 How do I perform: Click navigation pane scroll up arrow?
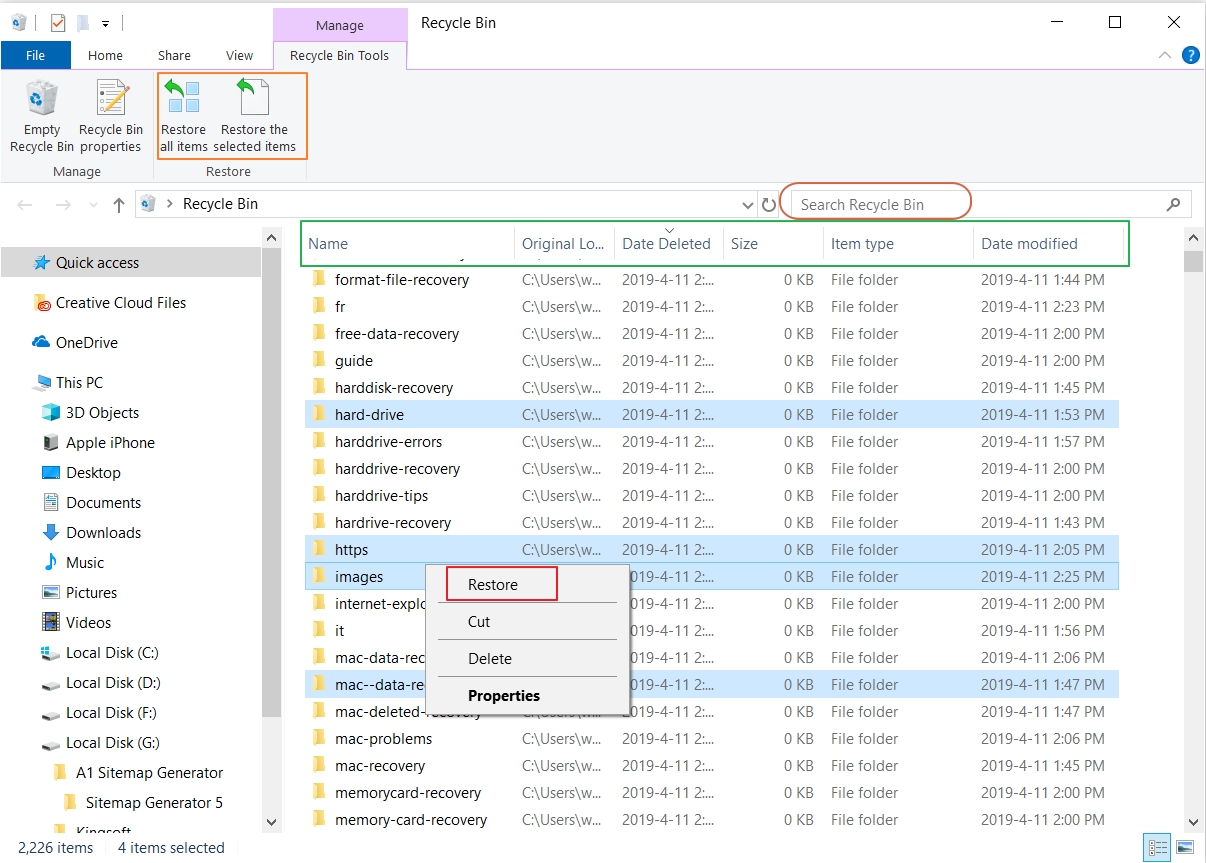pos(272,237)
